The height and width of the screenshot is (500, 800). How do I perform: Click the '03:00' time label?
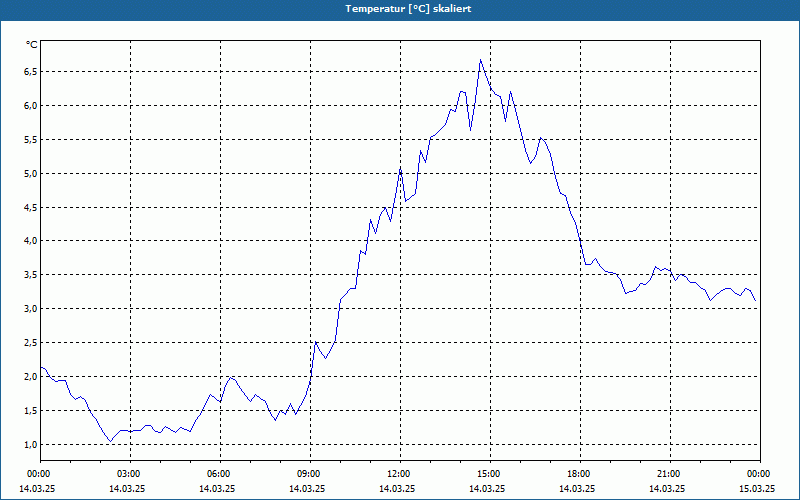coord(131,474)
